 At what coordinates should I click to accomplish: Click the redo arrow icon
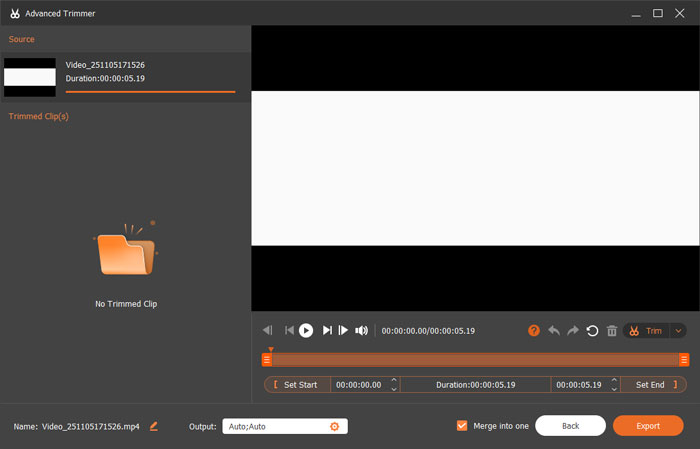573,331
